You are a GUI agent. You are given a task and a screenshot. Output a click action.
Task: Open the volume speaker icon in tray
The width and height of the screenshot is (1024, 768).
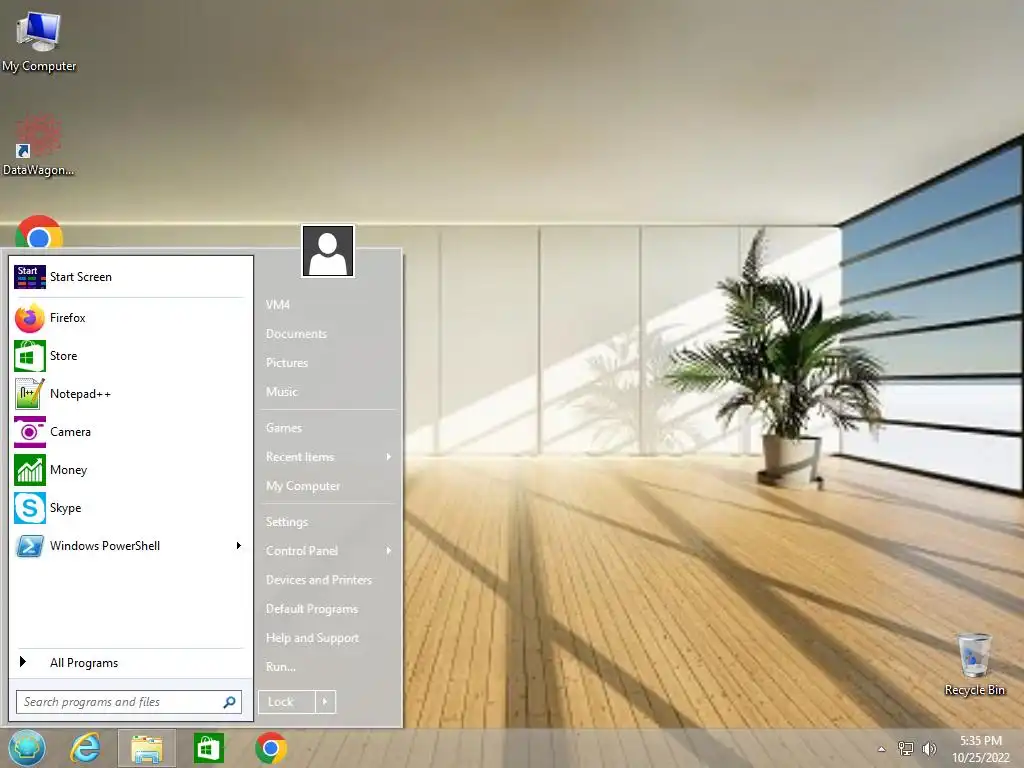pos(929,748)
